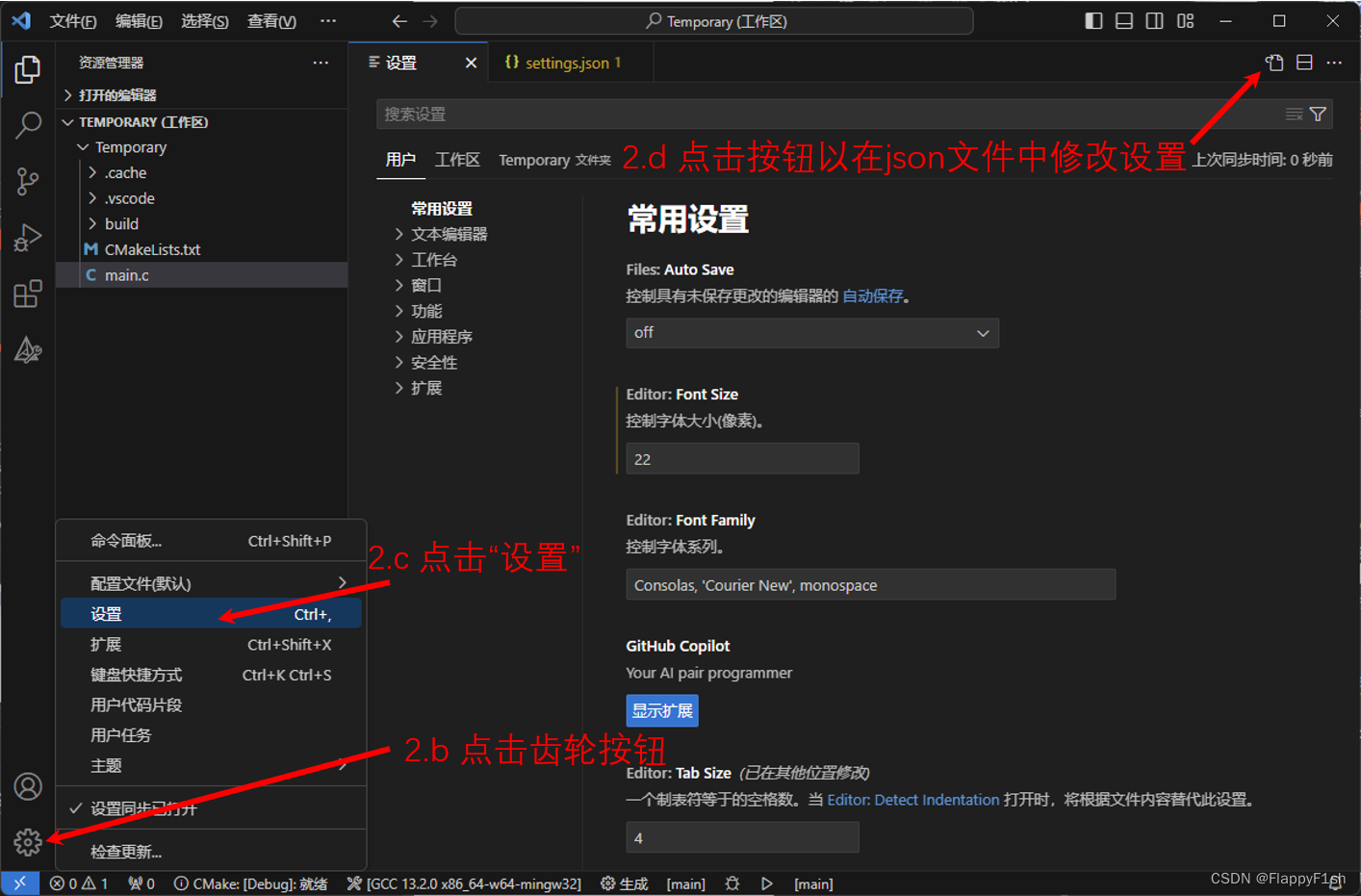Toggle secondary side bar layout icon
Viewport: 1361px width, 896px height.
[1155, 21]
